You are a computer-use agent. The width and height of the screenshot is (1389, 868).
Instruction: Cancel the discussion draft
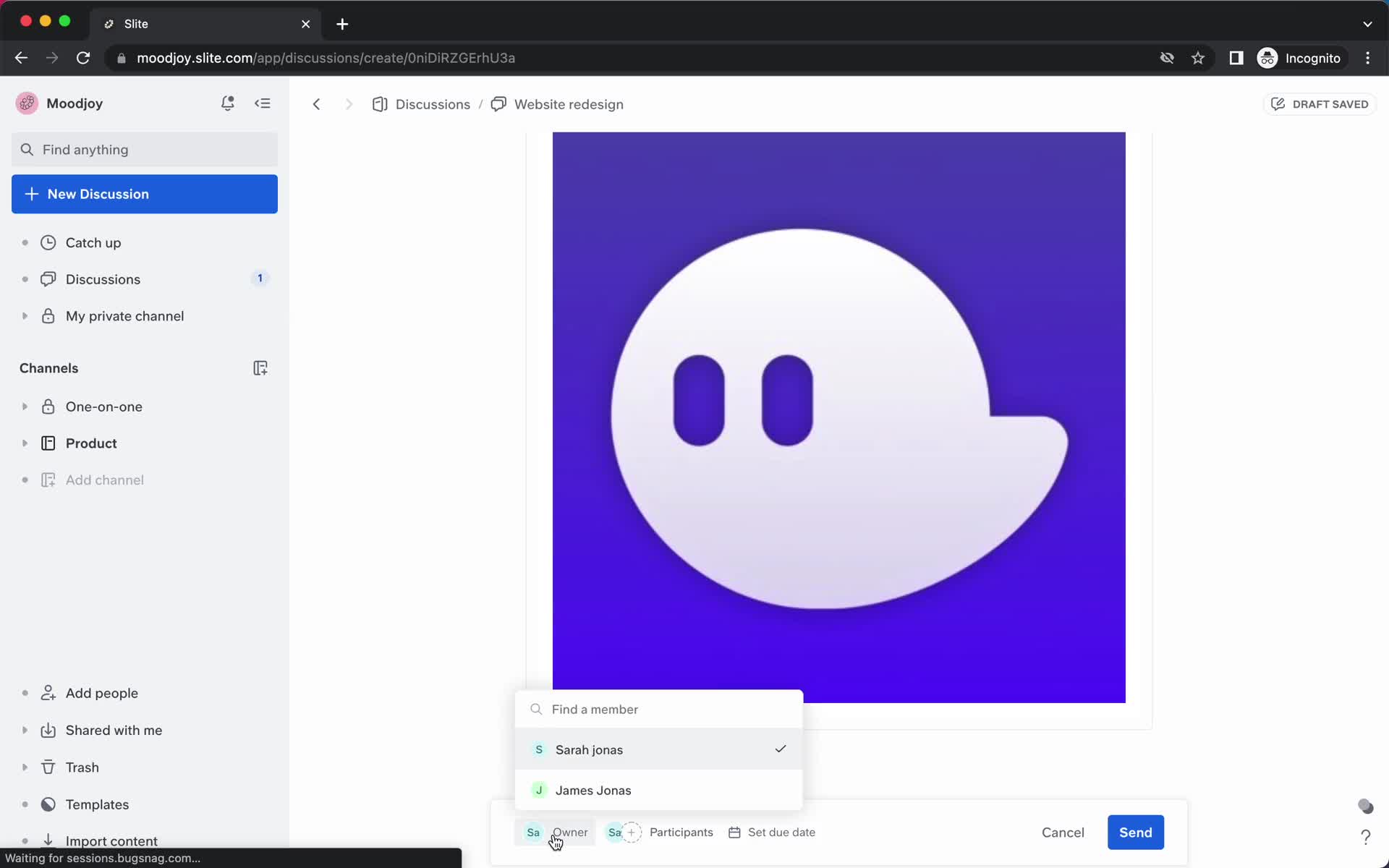pos(1063,833)
